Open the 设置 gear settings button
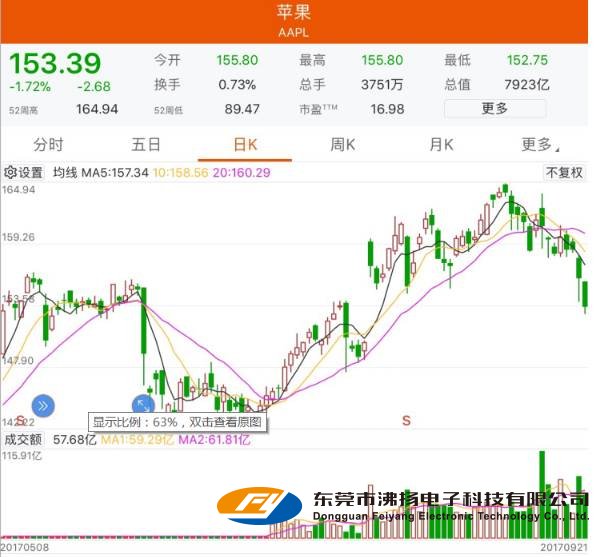This screenshot has width=594, height=557. [23, 173]
